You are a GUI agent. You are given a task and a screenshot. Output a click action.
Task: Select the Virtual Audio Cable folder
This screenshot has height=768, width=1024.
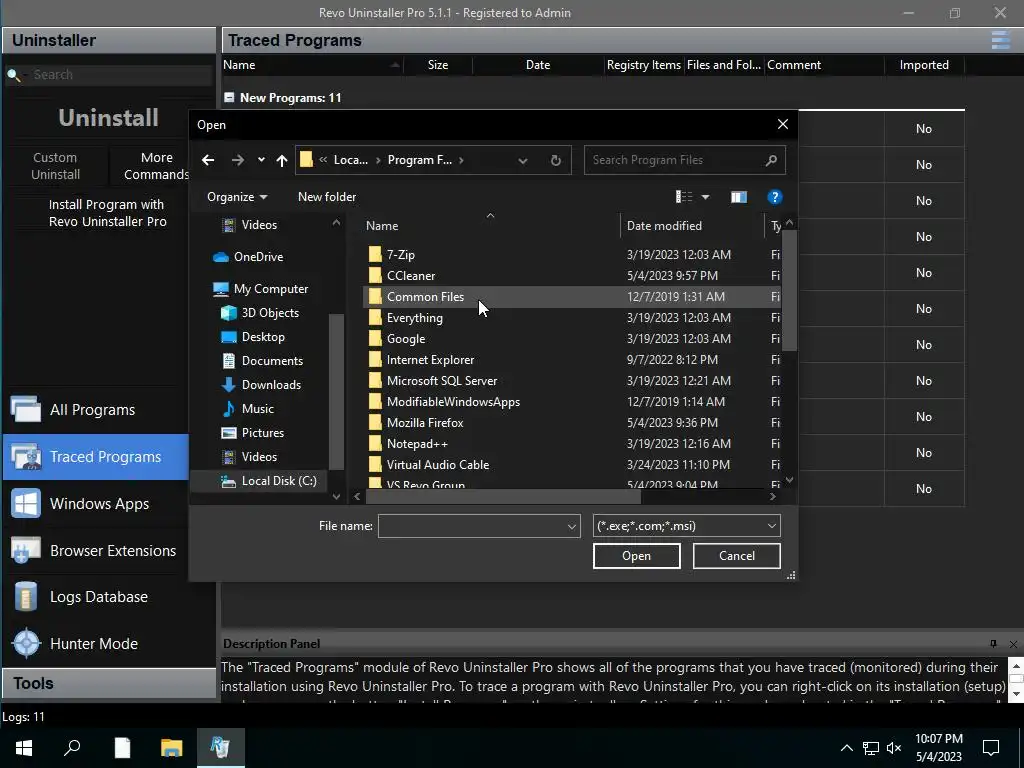pos(438,465)
